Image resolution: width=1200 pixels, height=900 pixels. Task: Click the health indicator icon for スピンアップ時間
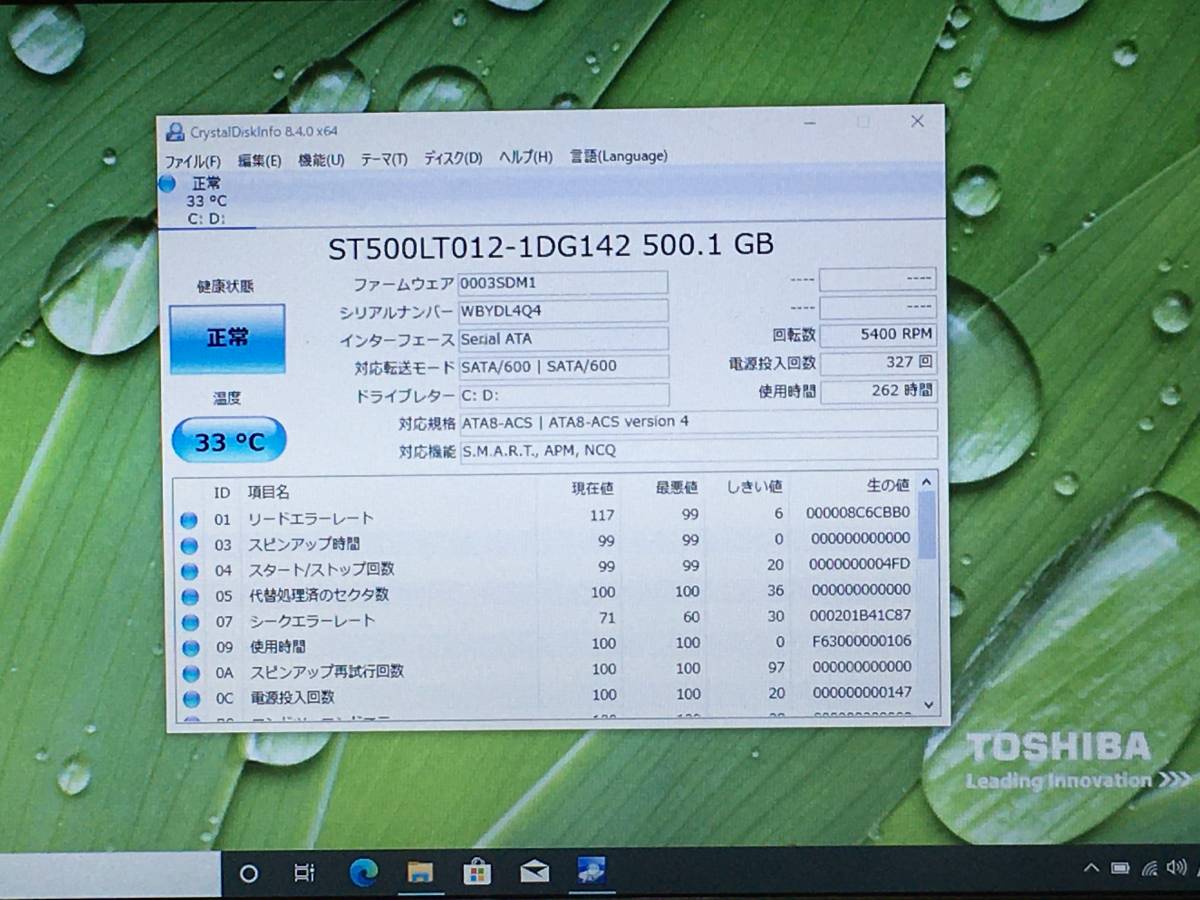[190, 544]
